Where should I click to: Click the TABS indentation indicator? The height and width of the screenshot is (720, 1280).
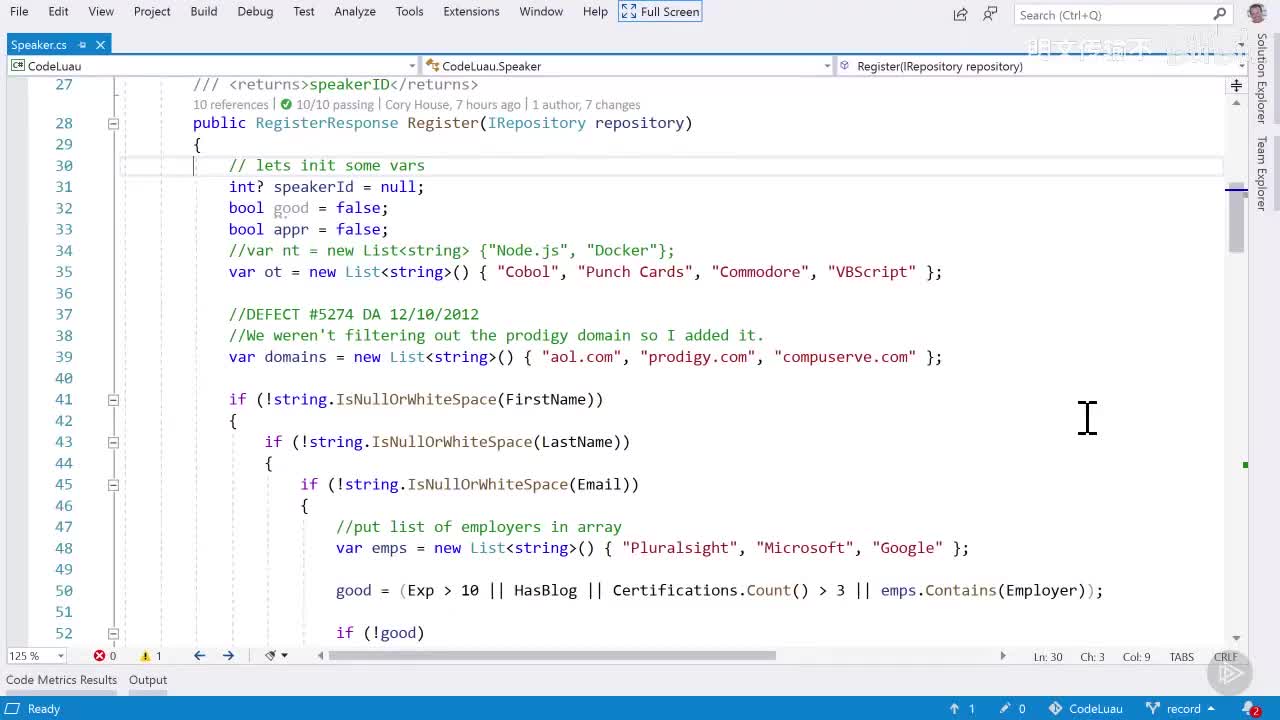click(x=1182, y=657)
